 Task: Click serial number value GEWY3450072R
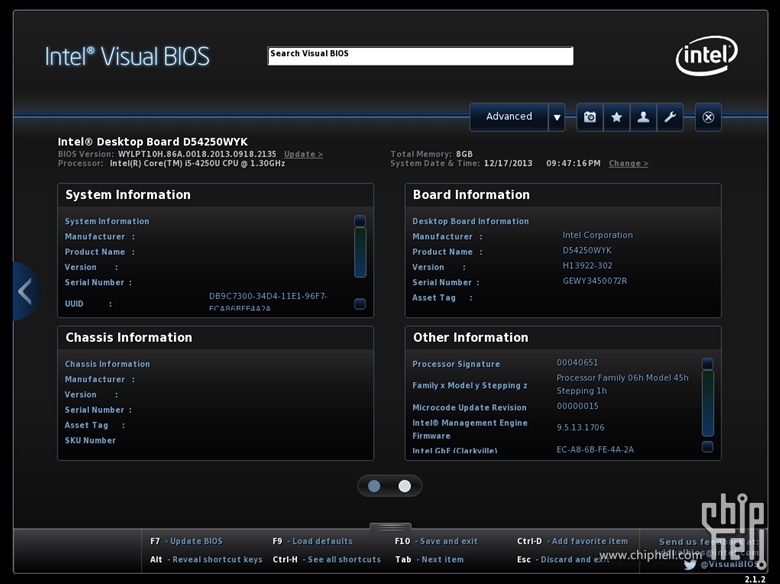[x=594, y=281]
